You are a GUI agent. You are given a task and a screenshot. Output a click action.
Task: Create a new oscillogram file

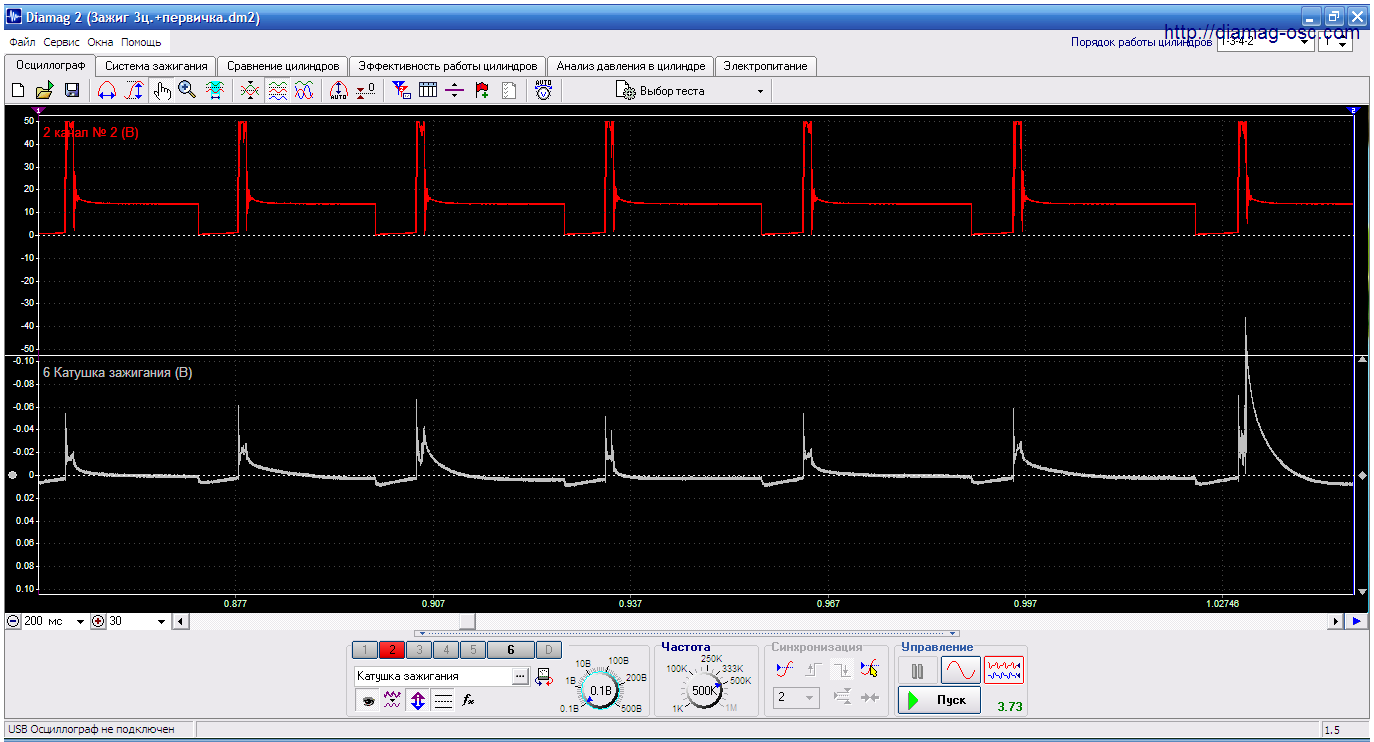point(18,91)
